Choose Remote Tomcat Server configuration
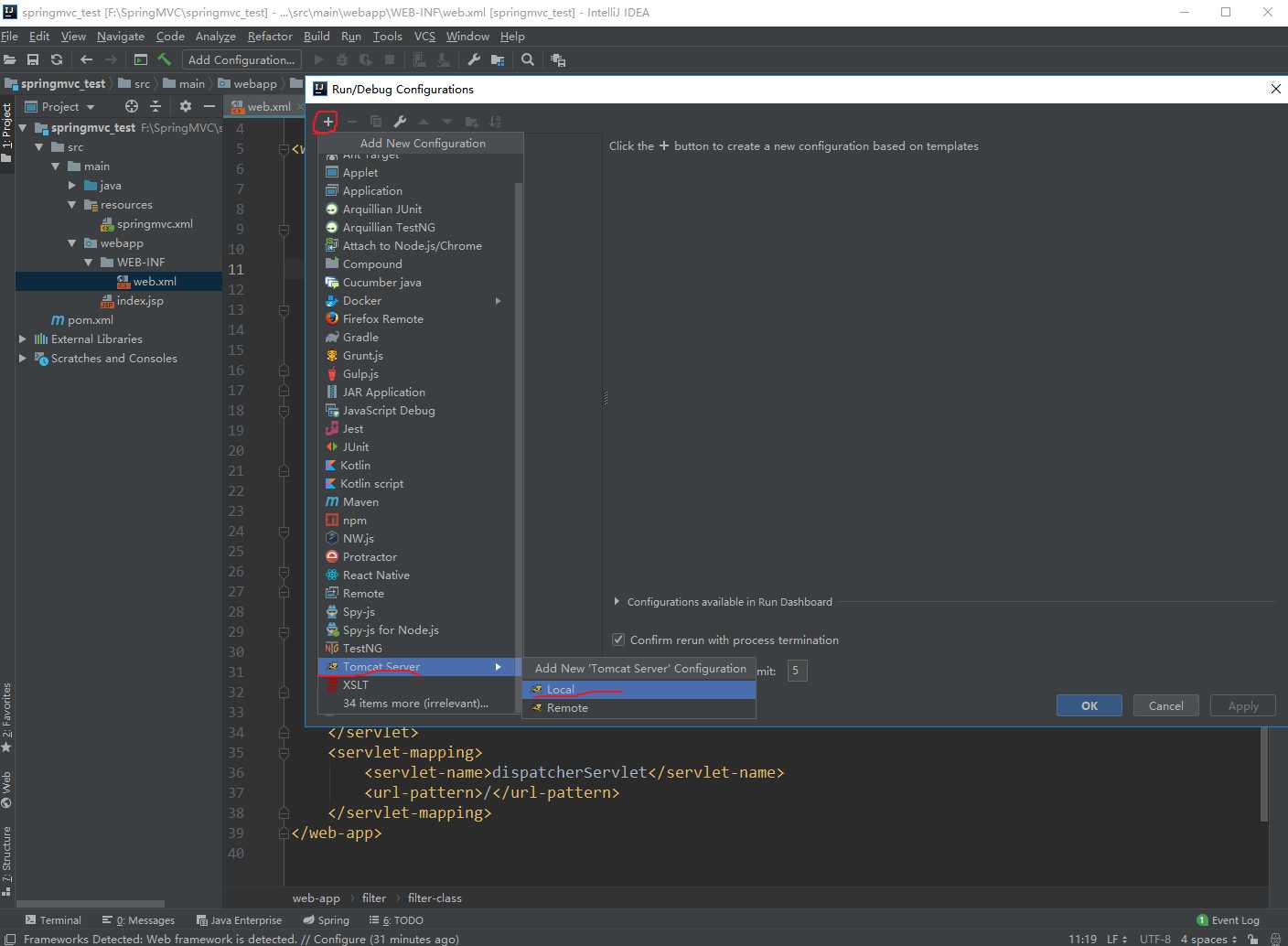 tap(639, 708)
